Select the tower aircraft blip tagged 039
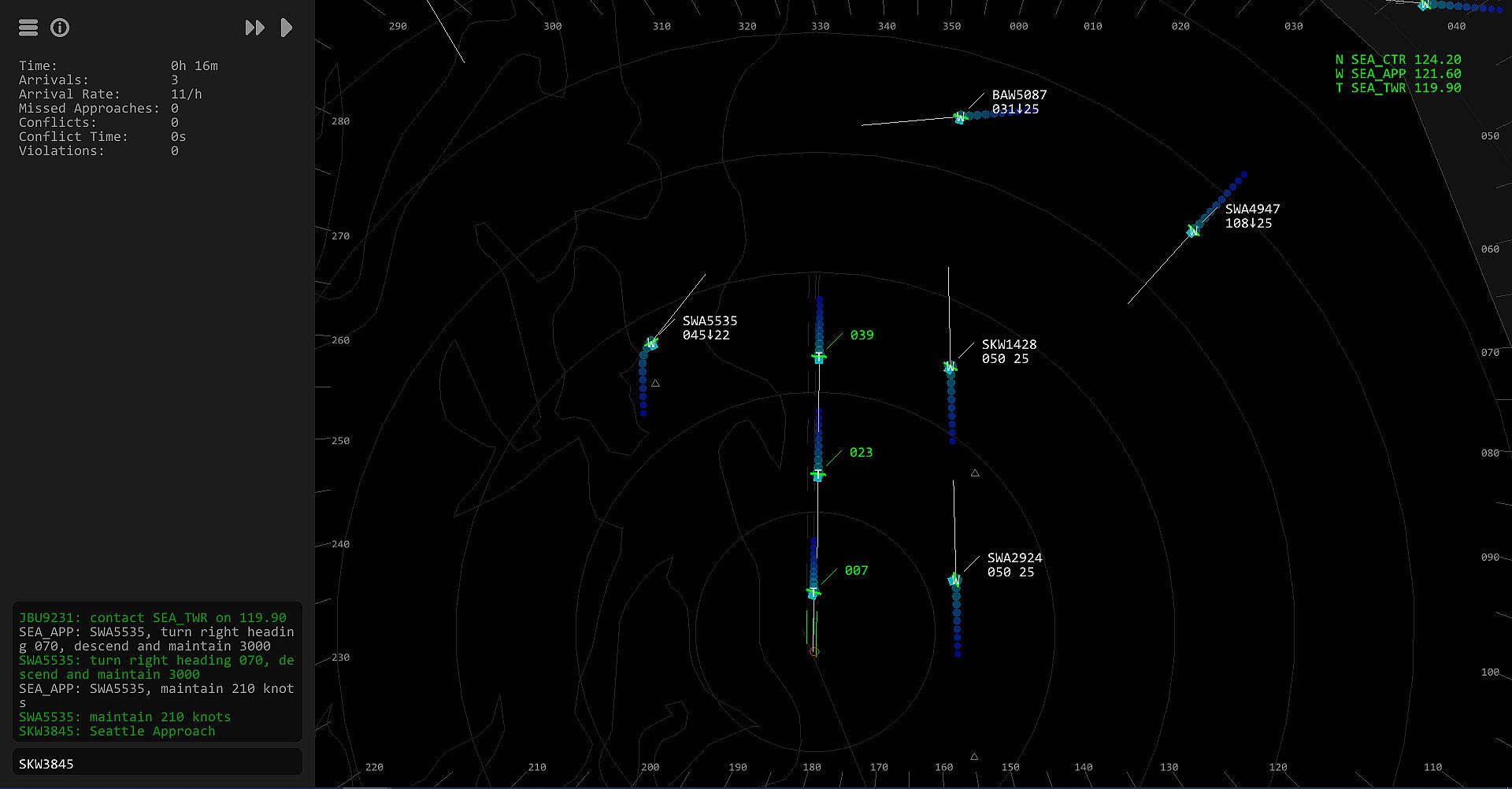Screen dimensions: 1512x789 819,357
